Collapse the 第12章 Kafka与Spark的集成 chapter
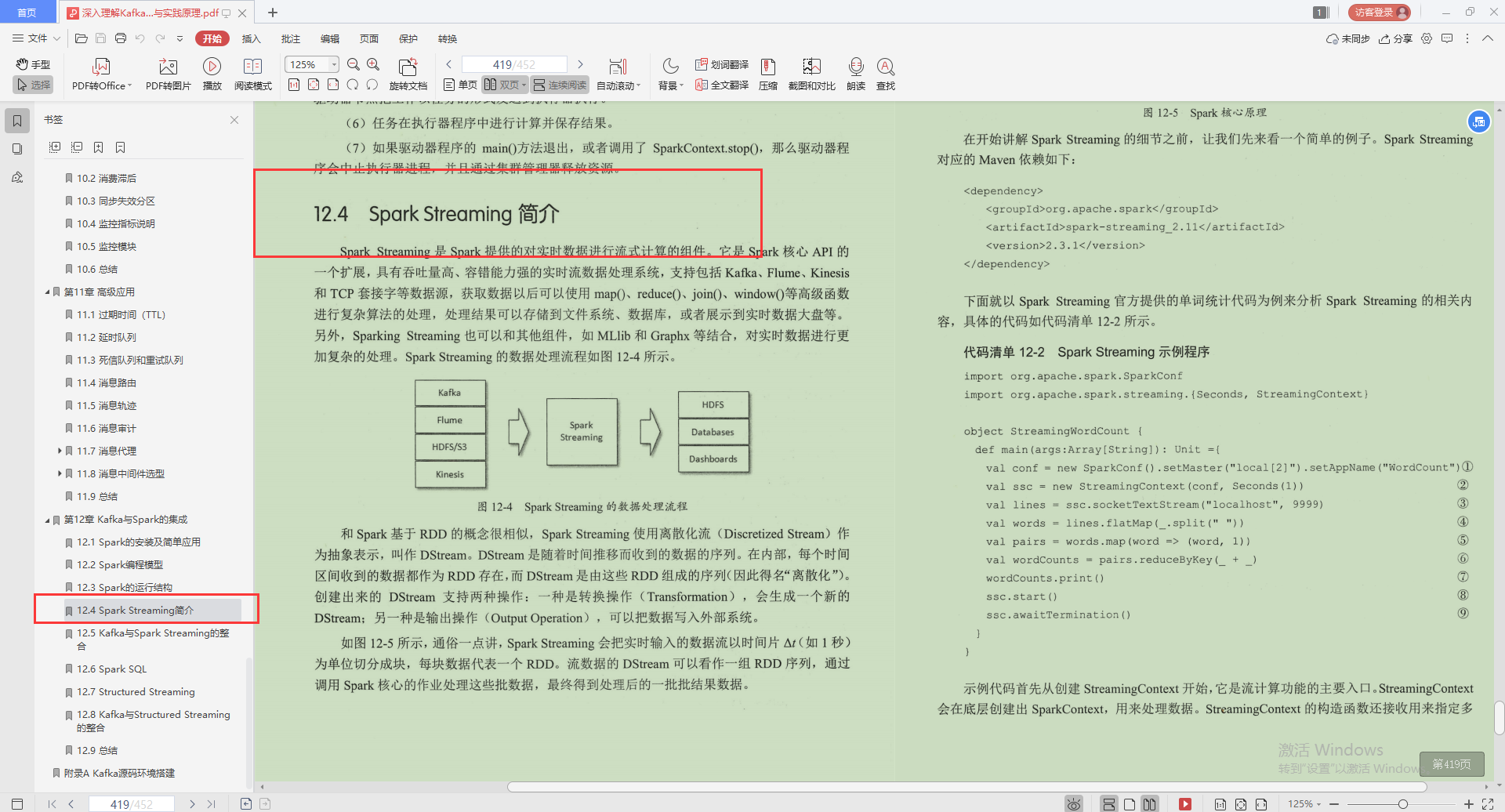 click(47, 519)
